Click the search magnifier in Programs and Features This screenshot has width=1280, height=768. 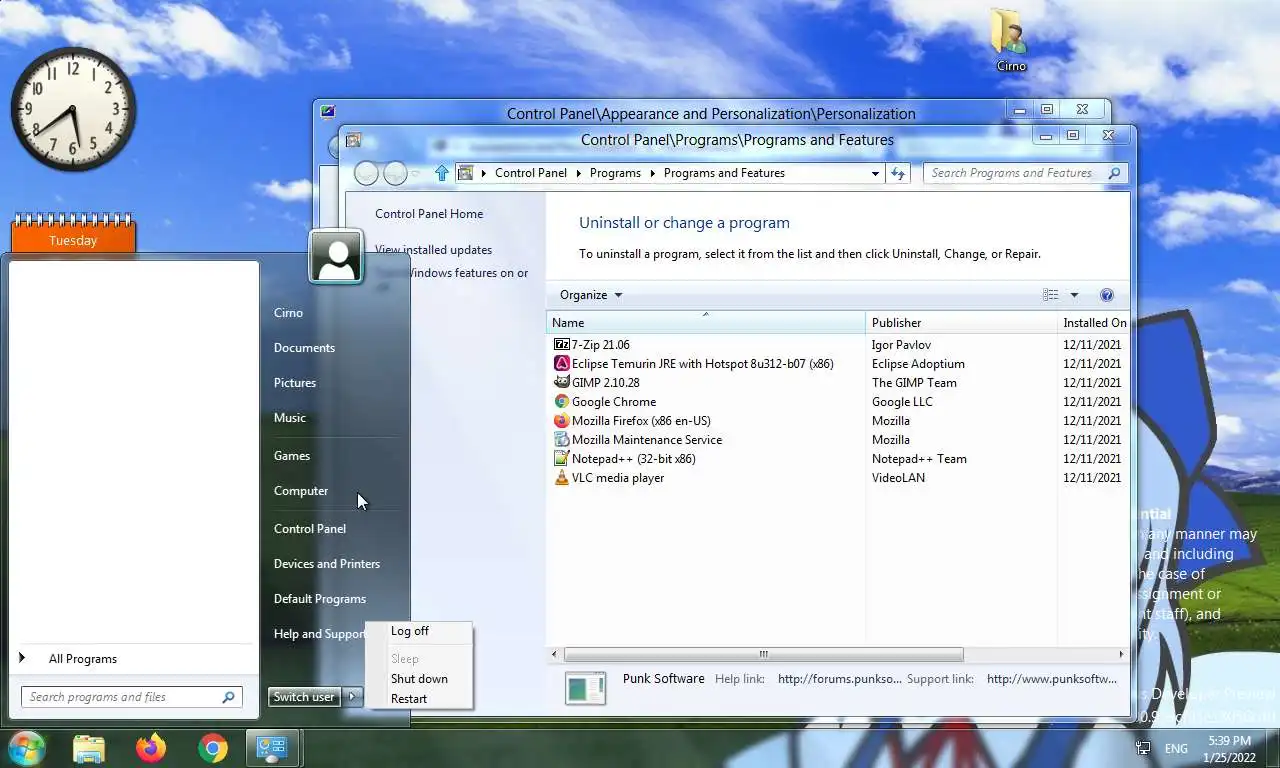pos(1114,173)
